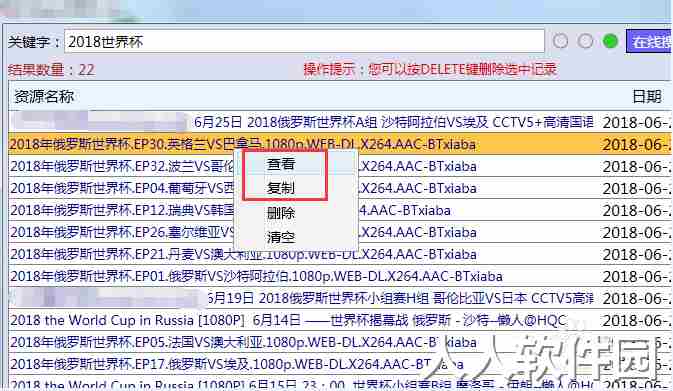The height and width of the screenshot is (391, 673).
Task: Select the EP01 俄罗斯VS沙特阿拉伯 row
Action: coord(340,276)
